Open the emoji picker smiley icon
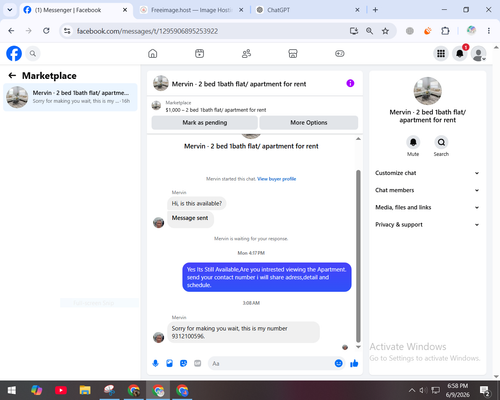500x400 pixels. [x=338, y=363]
